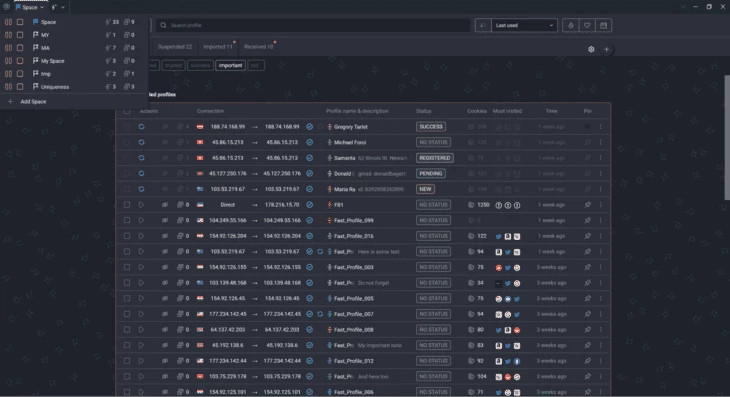Change the PENDING status on Donald
The height and width of the screenshot is (397, 730).
(431, 174)
